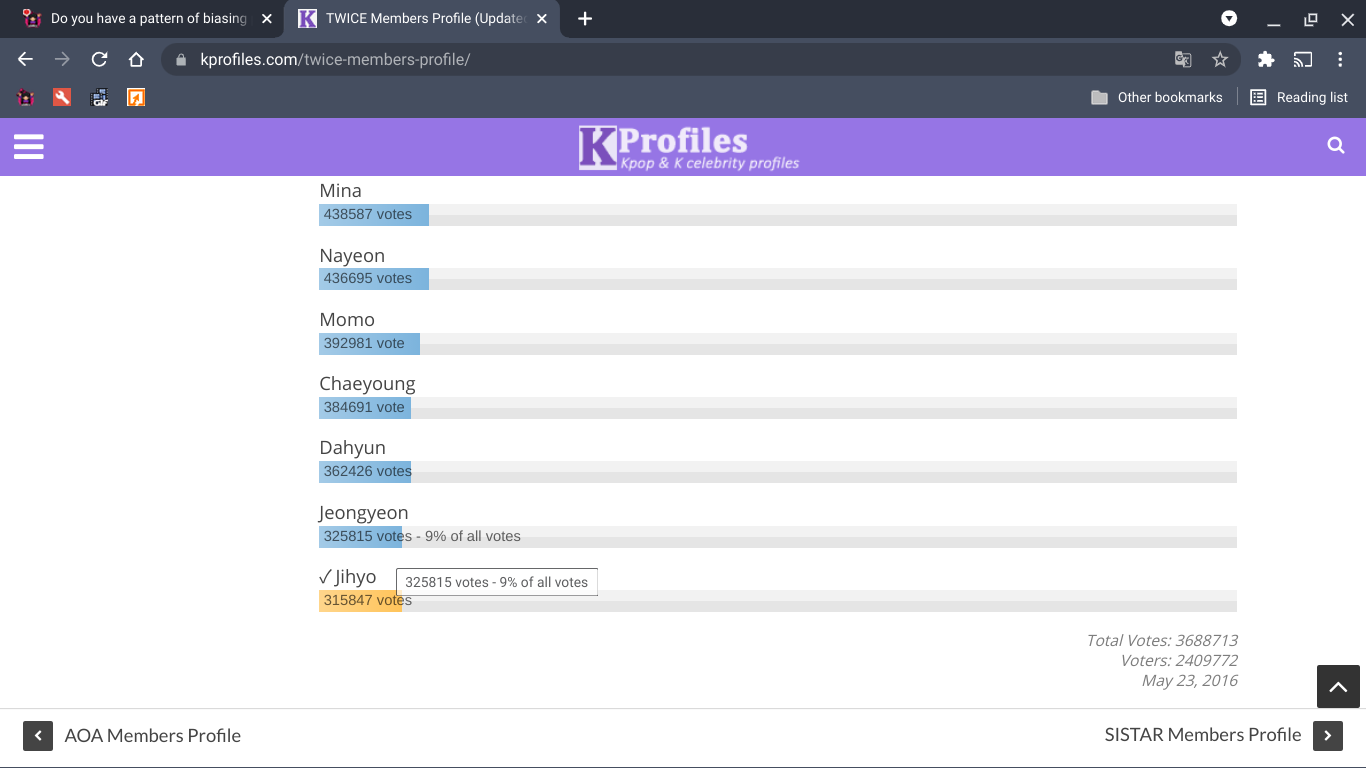Go back in browser history
The height and width of the screenshot is (768, 1366).
pos(26,59)
